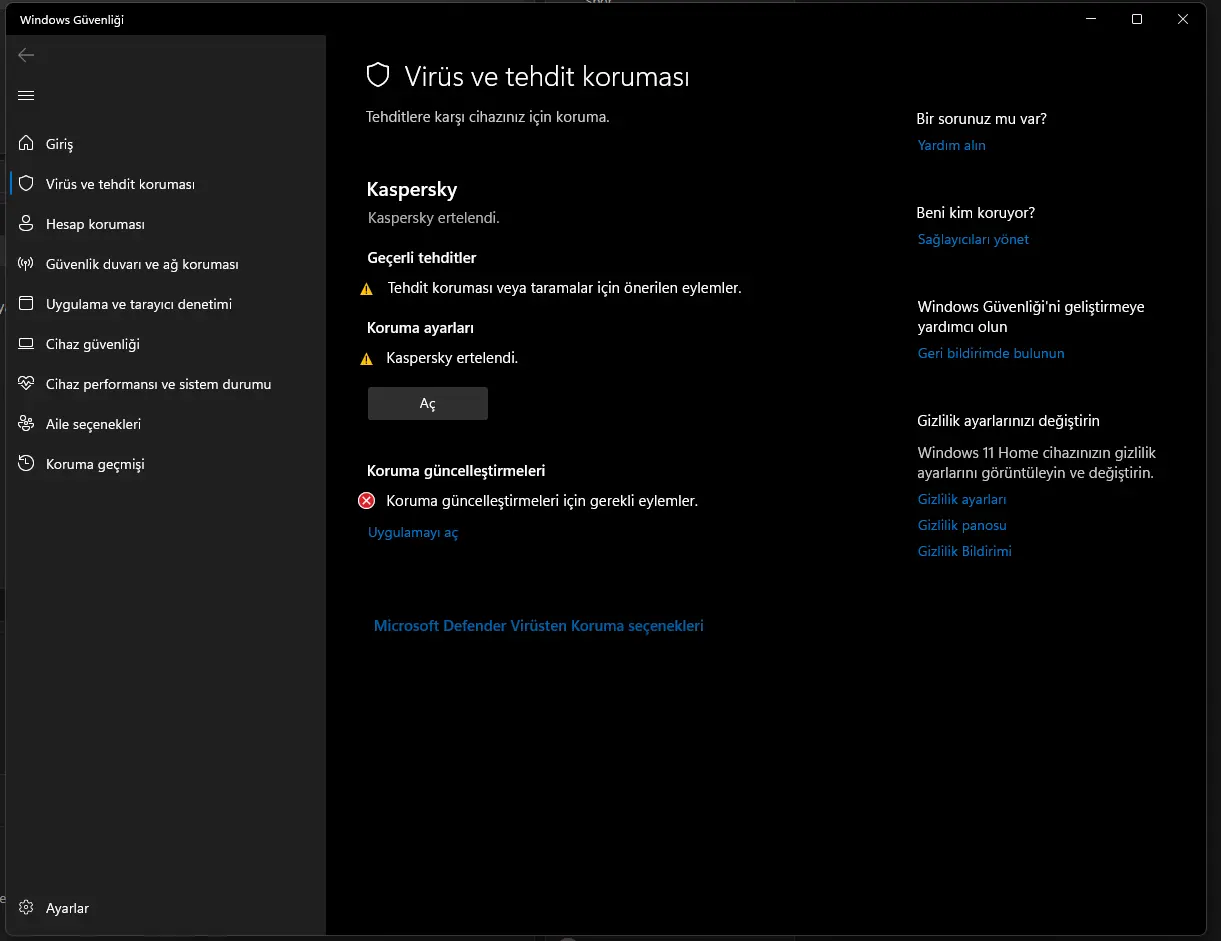The width and height of the screenshot is (1221, 941).
Task: Click the Aç button
Action: click(x=428, y=403)
